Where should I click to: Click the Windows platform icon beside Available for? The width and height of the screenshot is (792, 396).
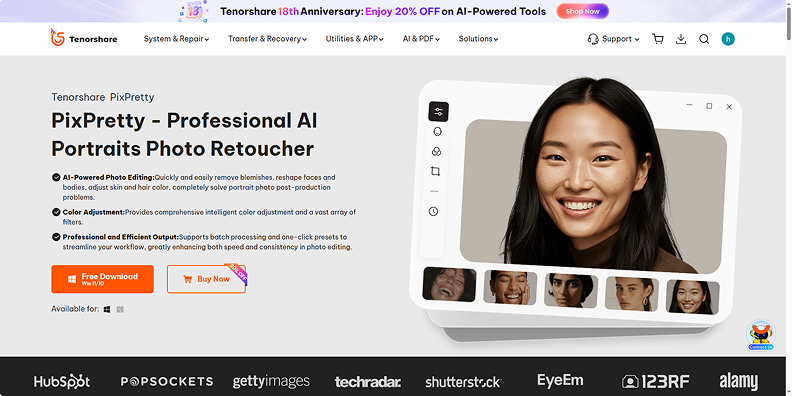[x=107, y=309]
